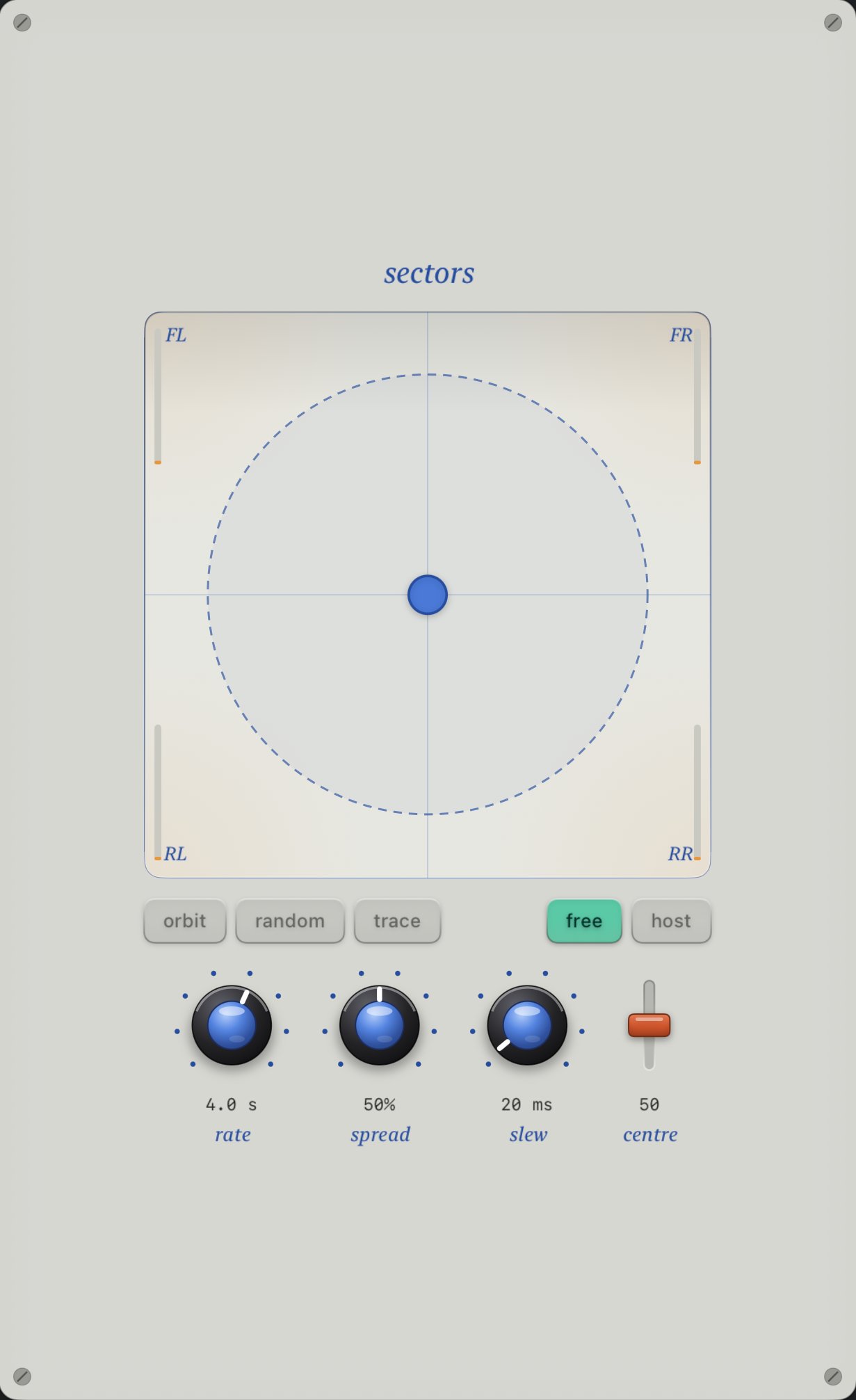
Task: Click the rate label
Action: [232, 1134]
